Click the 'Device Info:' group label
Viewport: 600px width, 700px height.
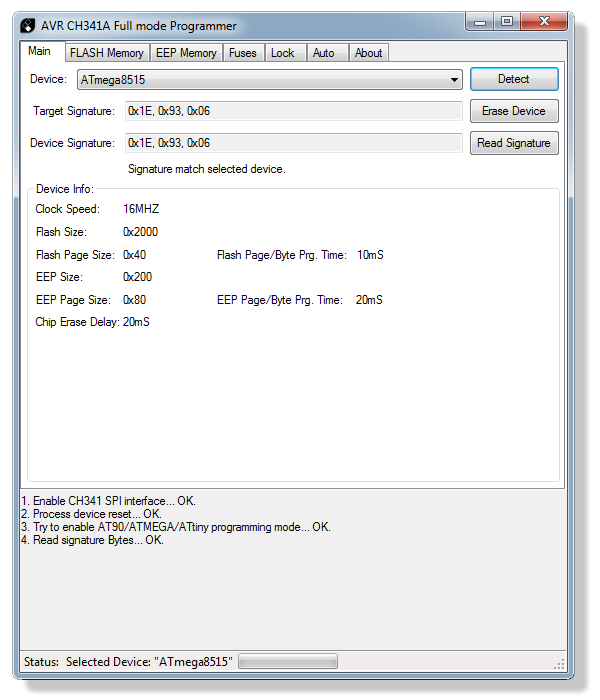[65, 189]
